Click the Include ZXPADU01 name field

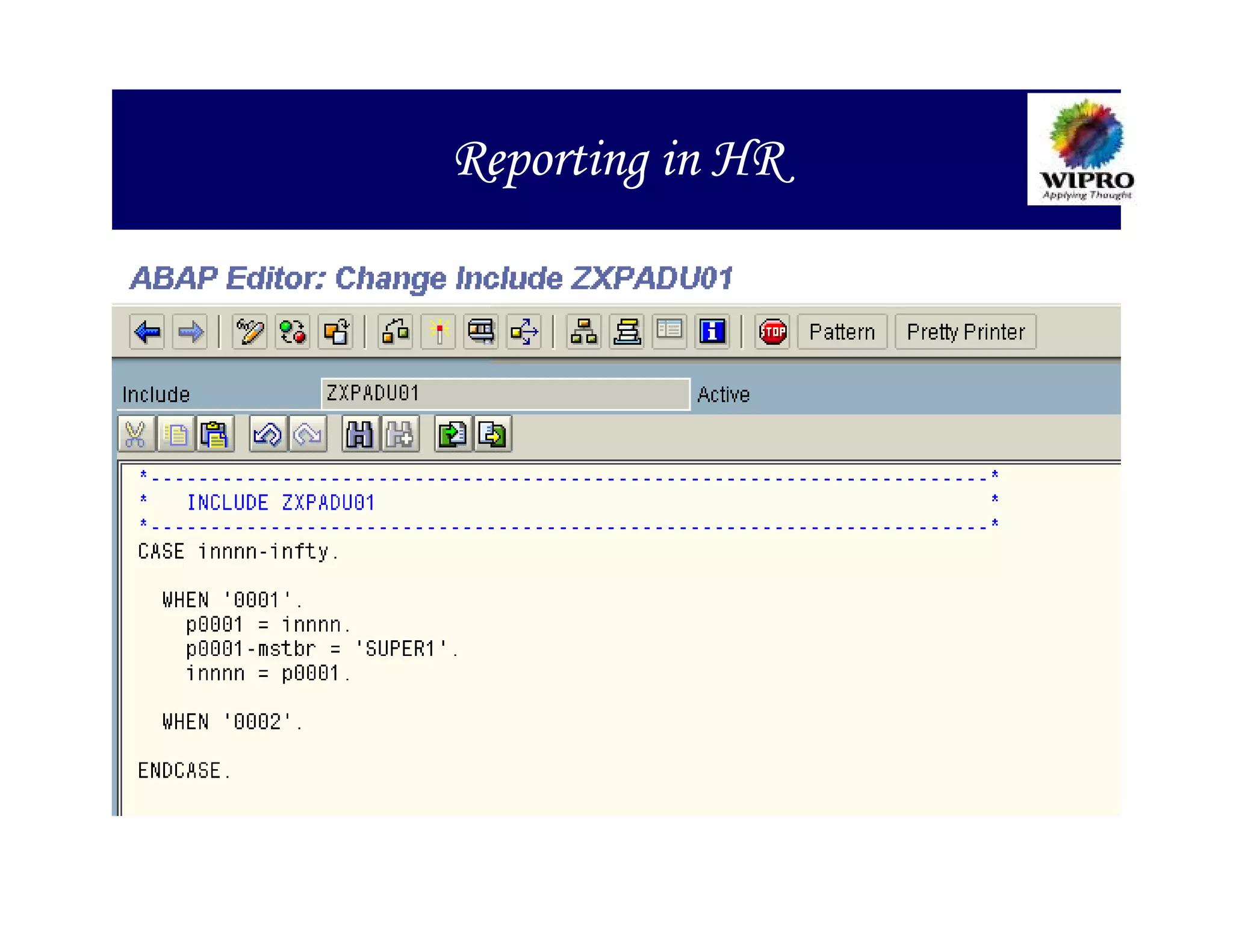point(505,394)
